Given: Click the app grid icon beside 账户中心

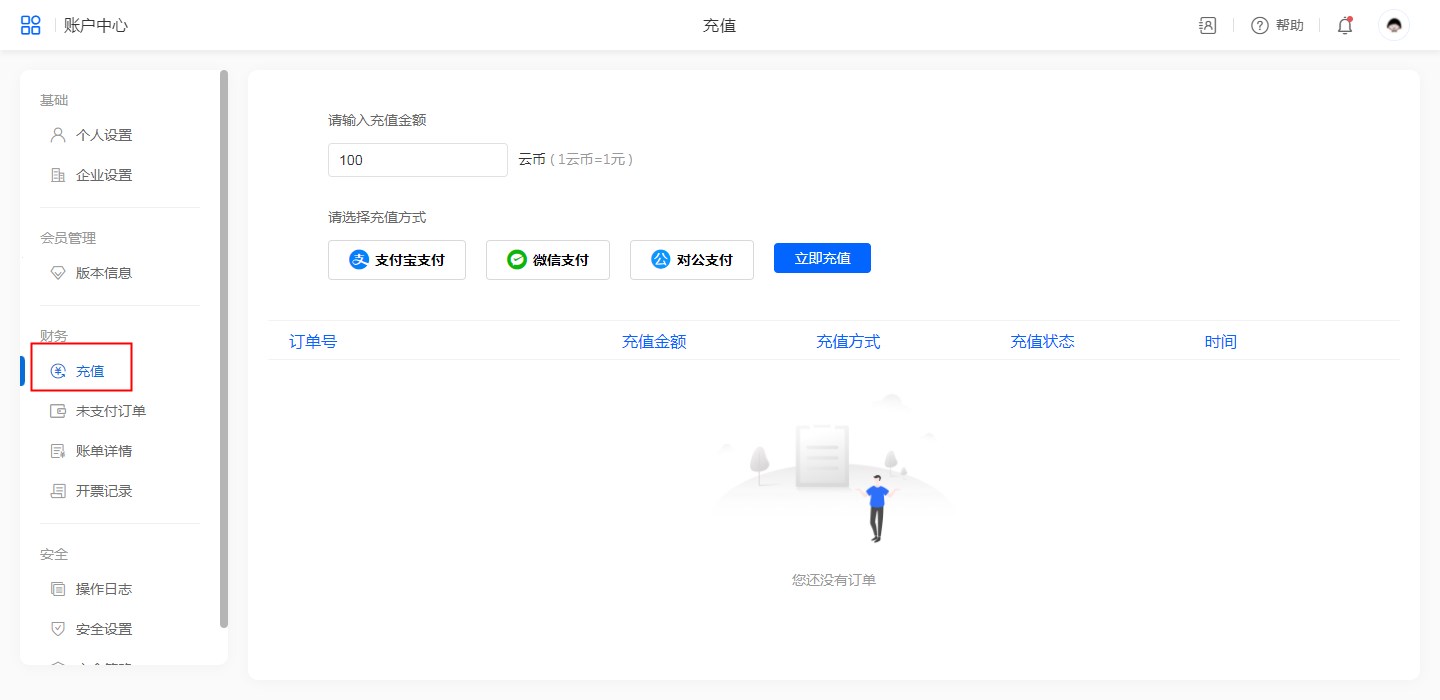Looking at the screenshot, I should (30, 26).
